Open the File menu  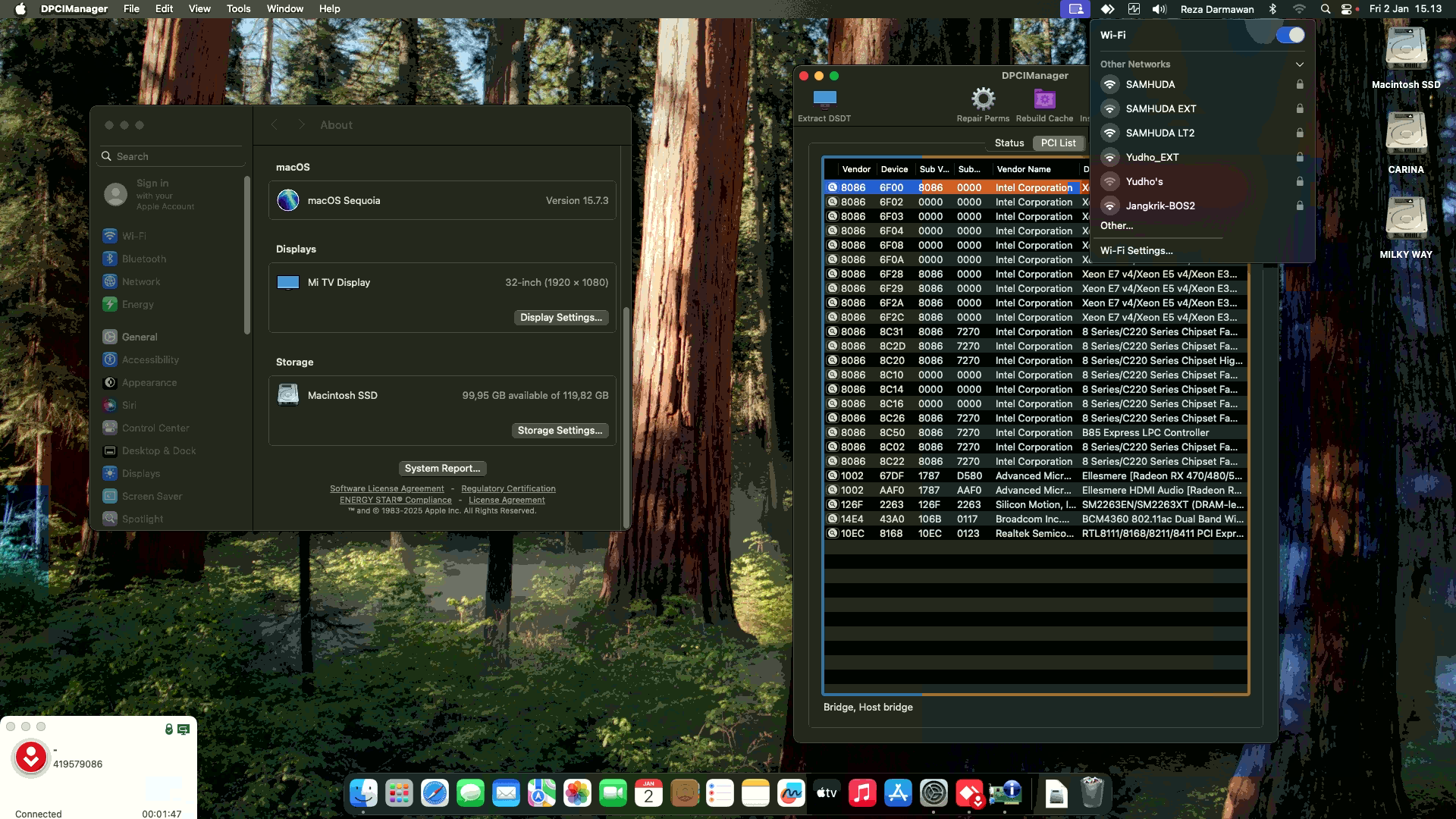[131, 9]
